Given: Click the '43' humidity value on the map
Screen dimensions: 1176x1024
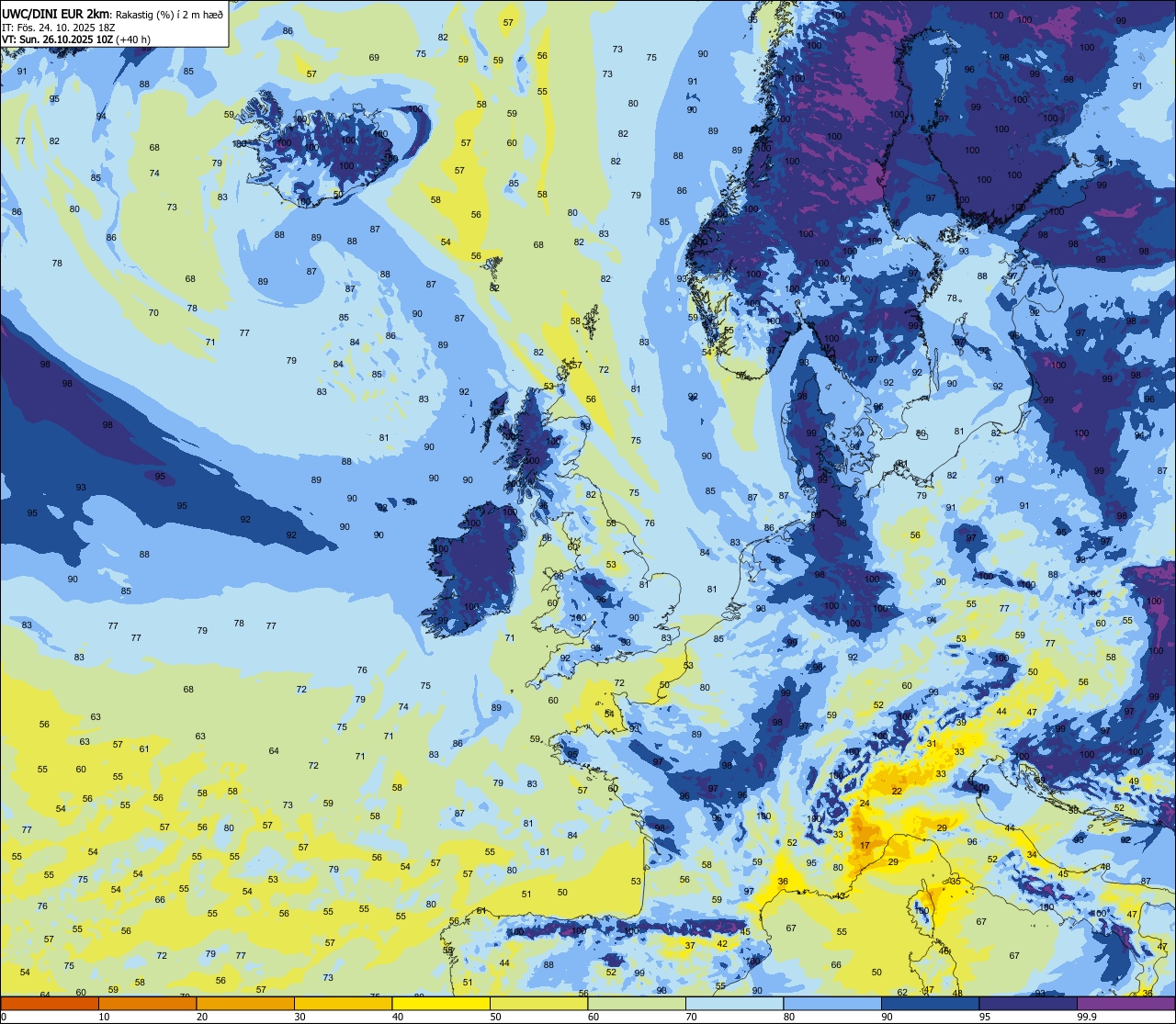Looking at the screenshot, I should pos(840,895).
